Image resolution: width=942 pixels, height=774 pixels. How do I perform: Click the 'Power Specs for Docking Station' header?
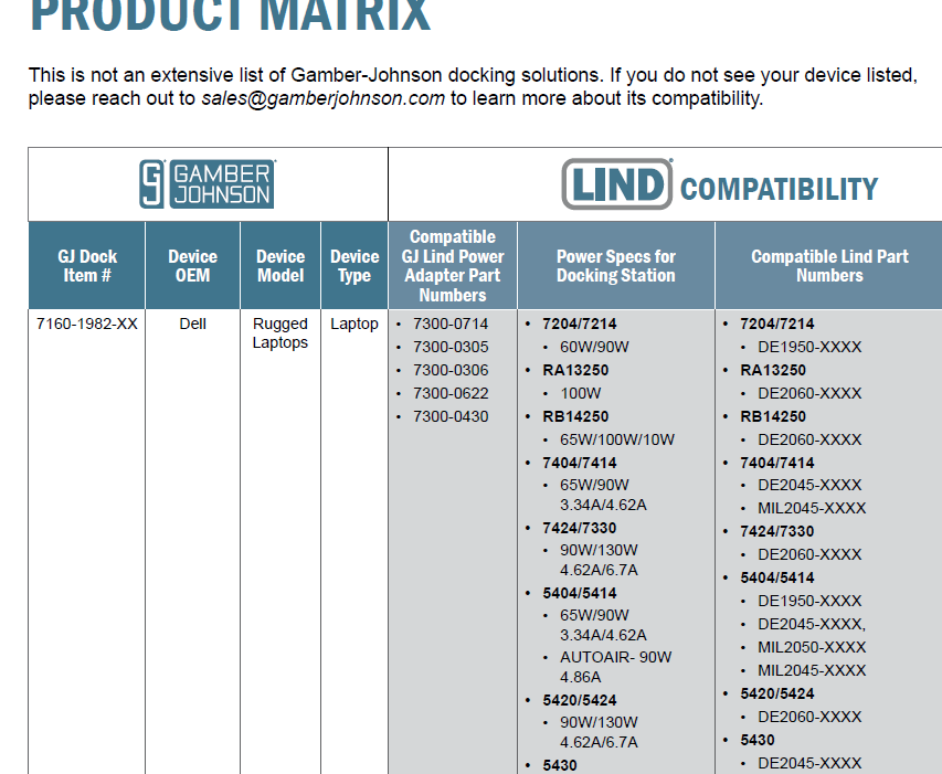tap(616, 266)
